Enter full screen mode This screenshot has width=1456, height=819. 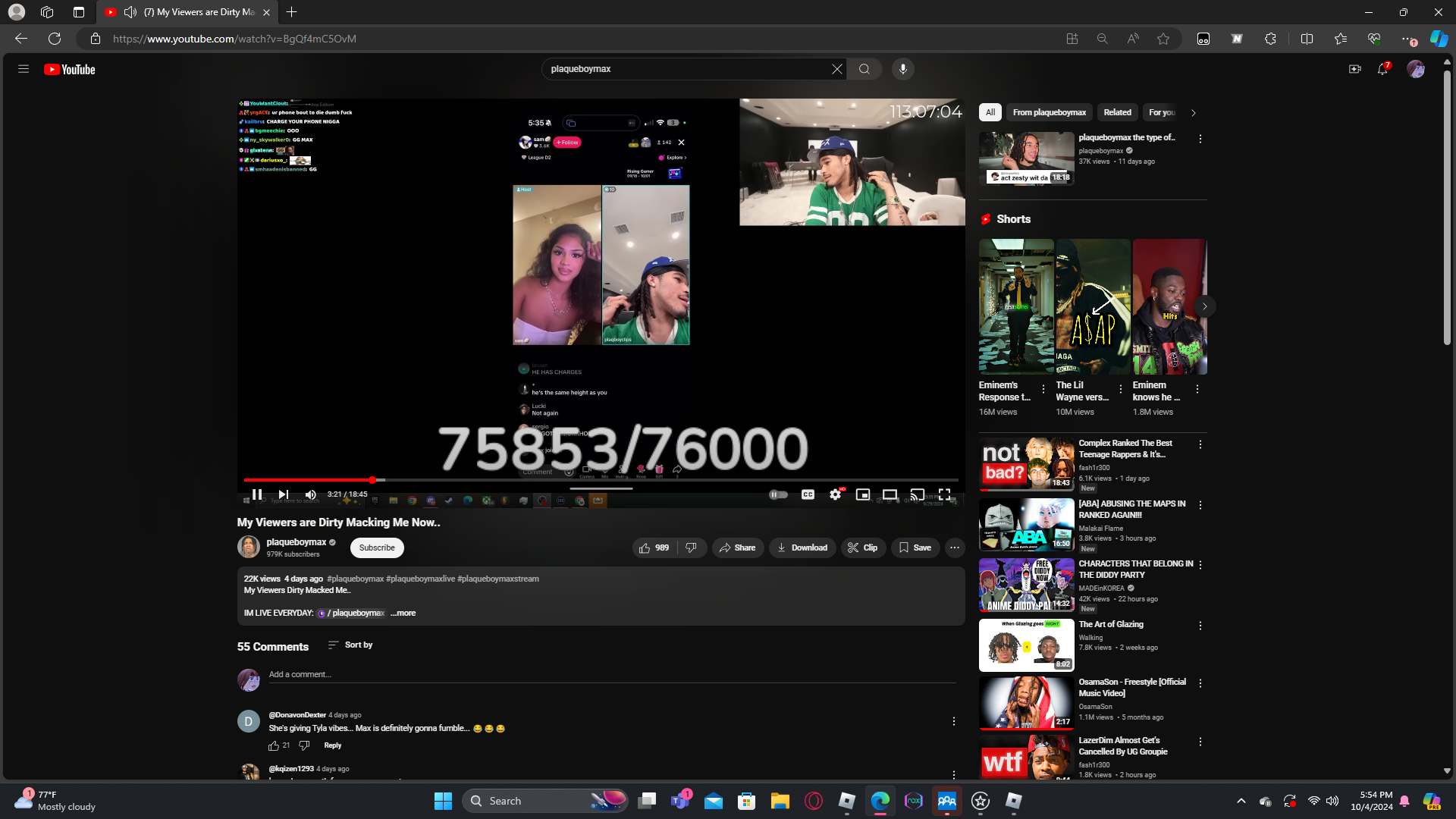tap(944, 494)
